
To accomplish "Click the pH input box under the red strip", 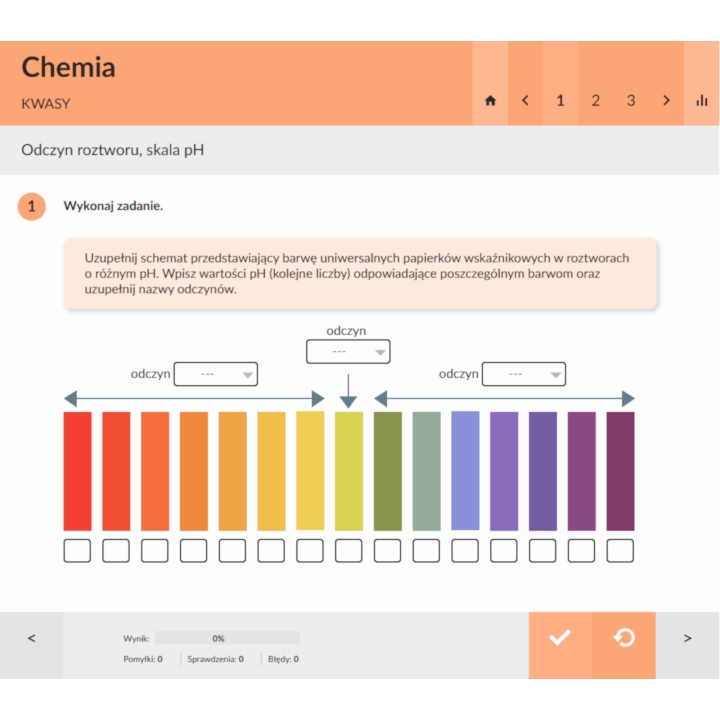I will [x=77, y=550].
